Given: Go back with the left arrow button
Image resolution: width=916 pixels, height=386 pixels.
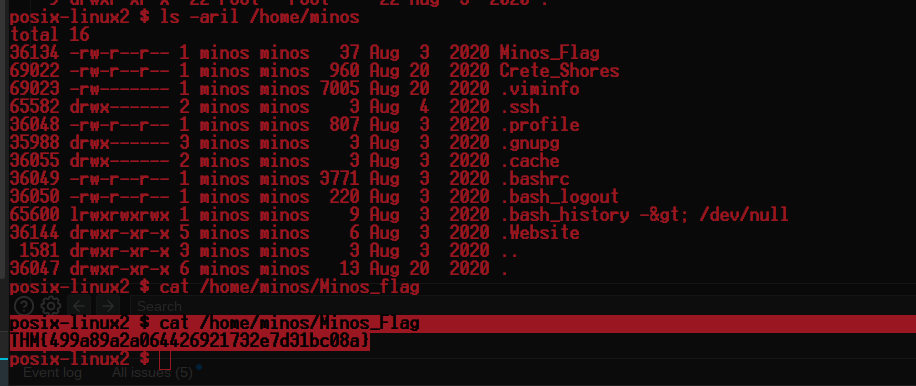Looking at the screenshot, I should click(x=79, y=306).
